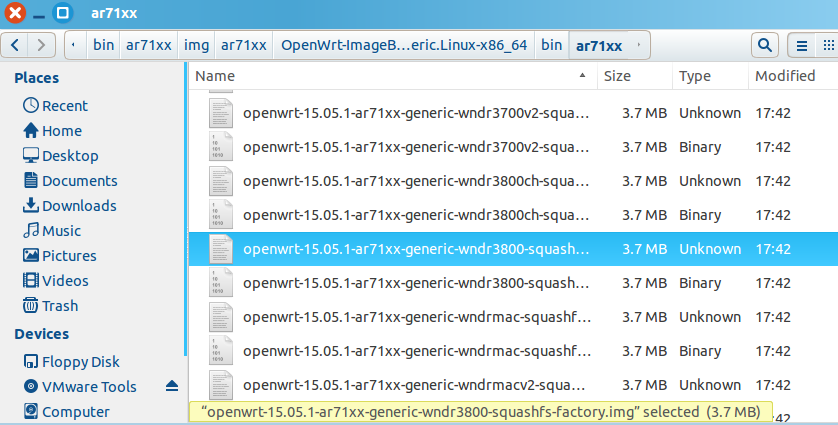
Task: Select wndrmac-squashf Binary file
Action: (x=513, y=351)
